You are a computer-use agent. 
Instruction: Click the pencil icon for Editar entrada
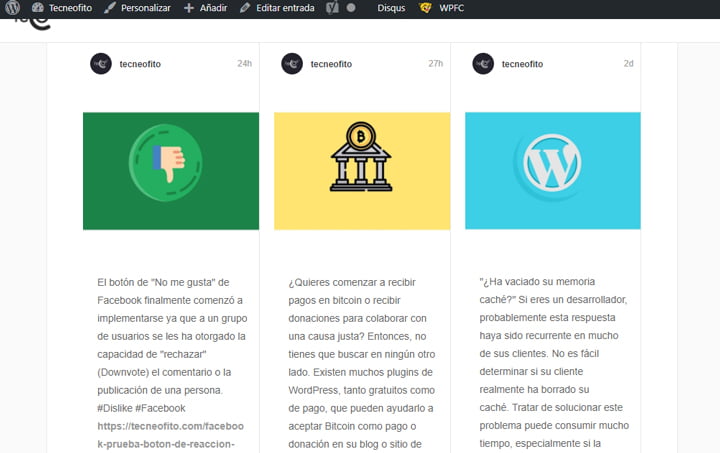(x=245, y=8)
